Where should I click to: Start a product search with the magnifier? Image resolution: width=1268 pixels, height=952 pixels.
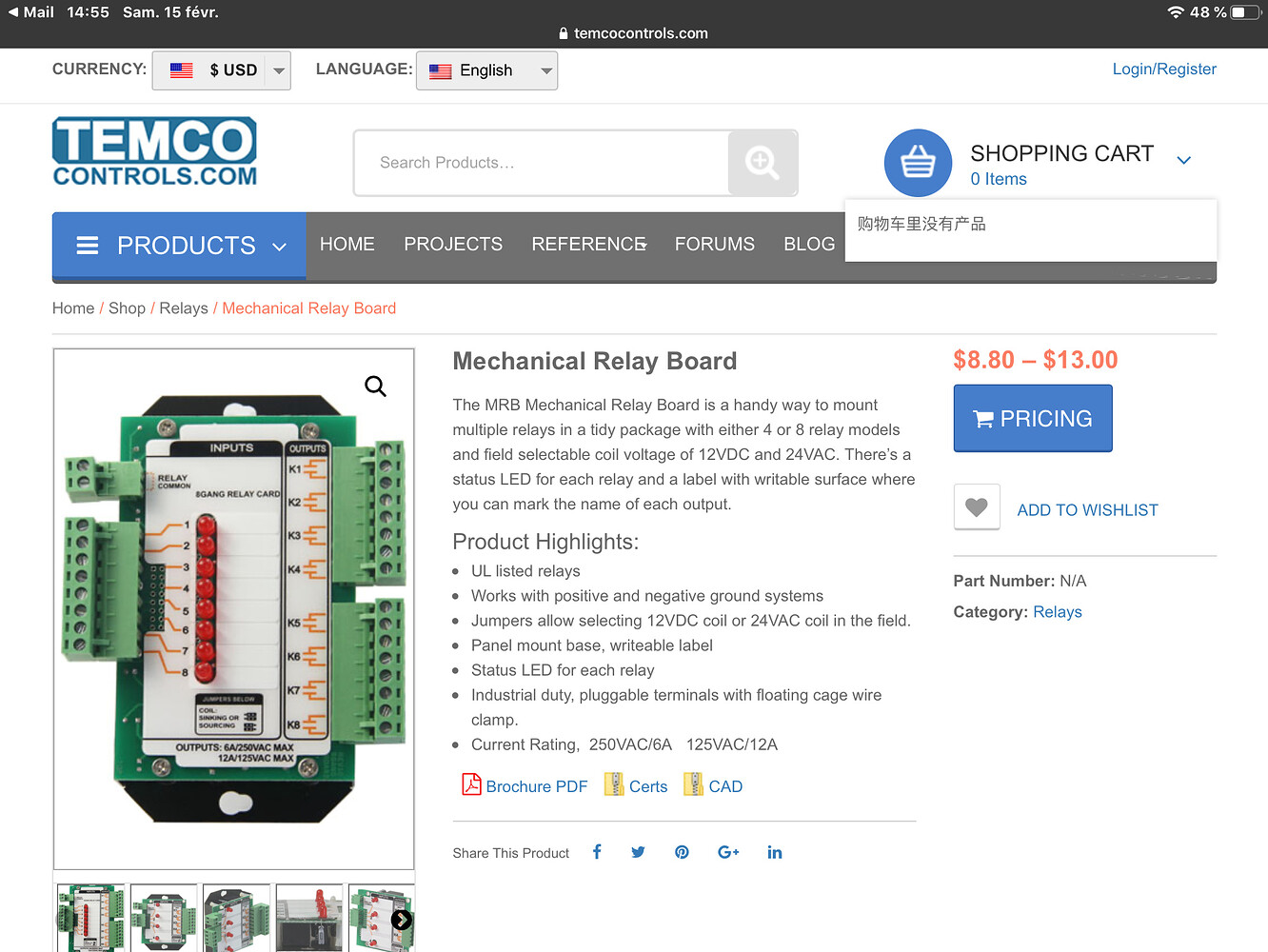click(763, 163)
